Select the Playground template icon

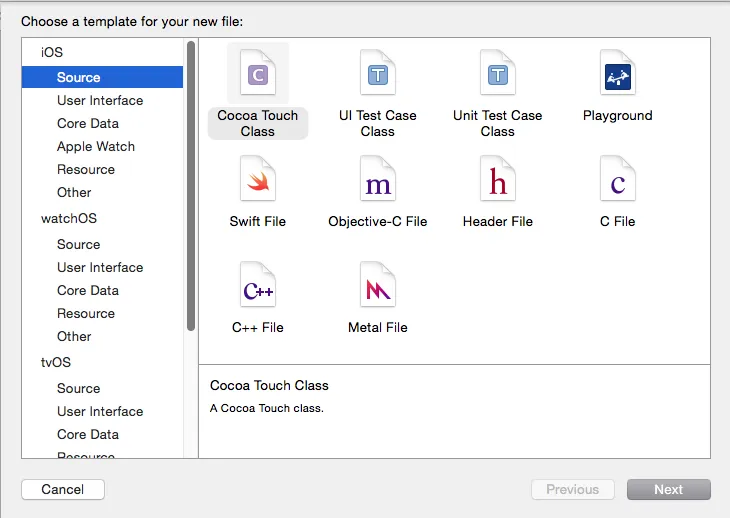(x=617, y=73)
